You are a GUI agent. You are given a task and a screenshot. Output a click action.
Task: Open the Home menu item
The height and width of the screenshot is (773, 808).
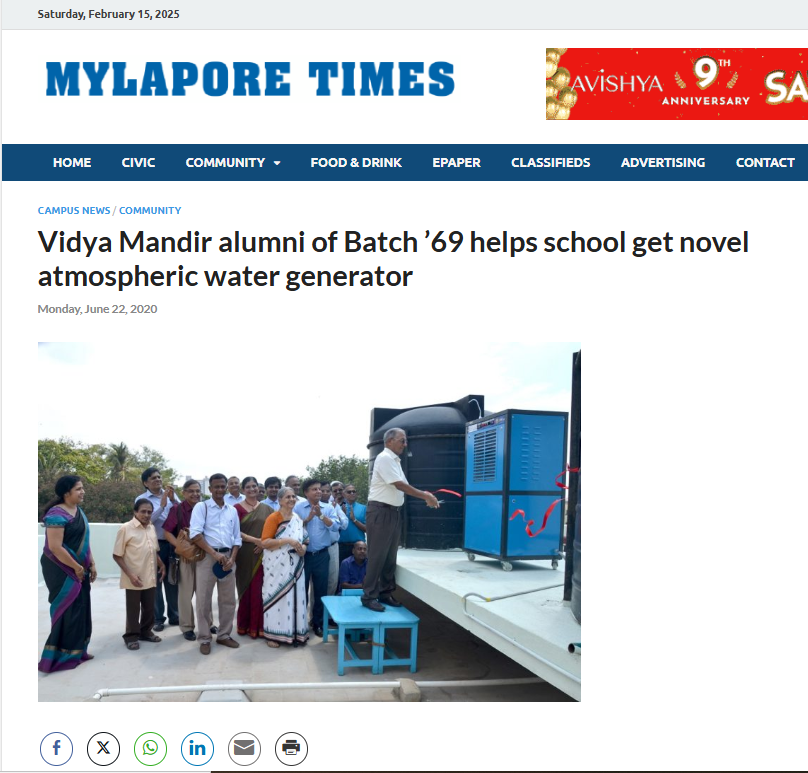point(72,162)
